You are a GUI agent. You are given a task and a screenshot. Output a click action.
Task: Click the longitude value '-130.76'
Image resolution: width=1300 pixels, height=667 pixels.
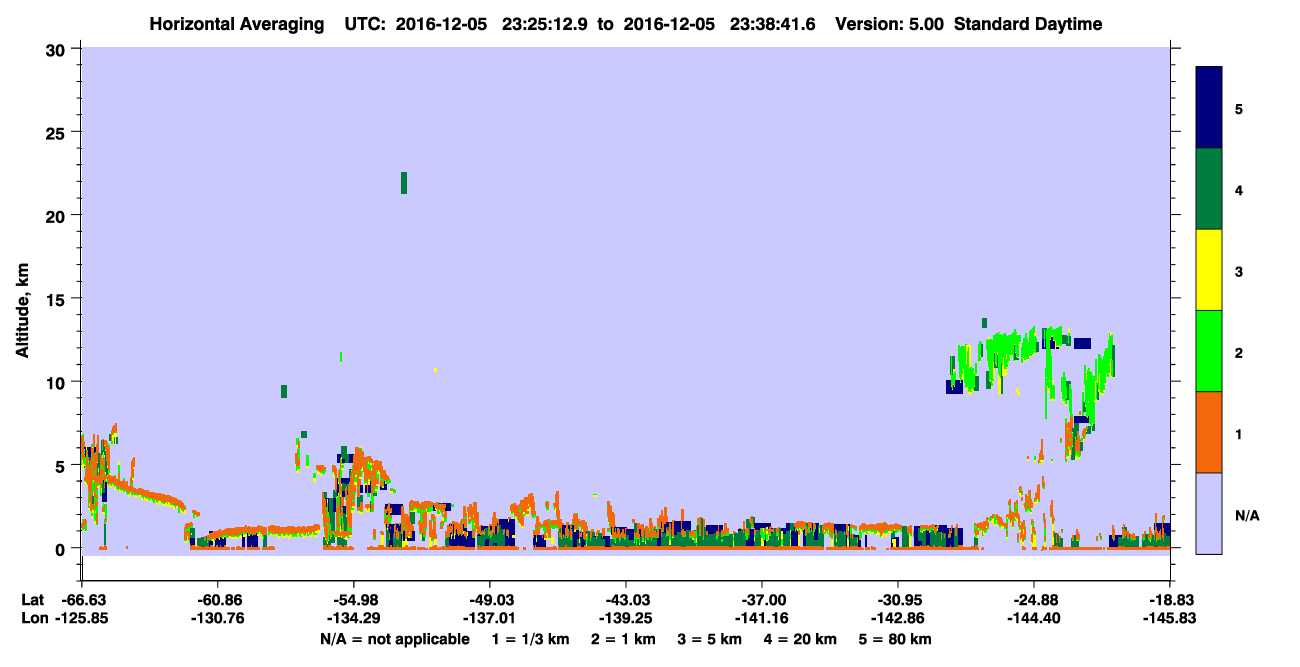pos(217,618)
